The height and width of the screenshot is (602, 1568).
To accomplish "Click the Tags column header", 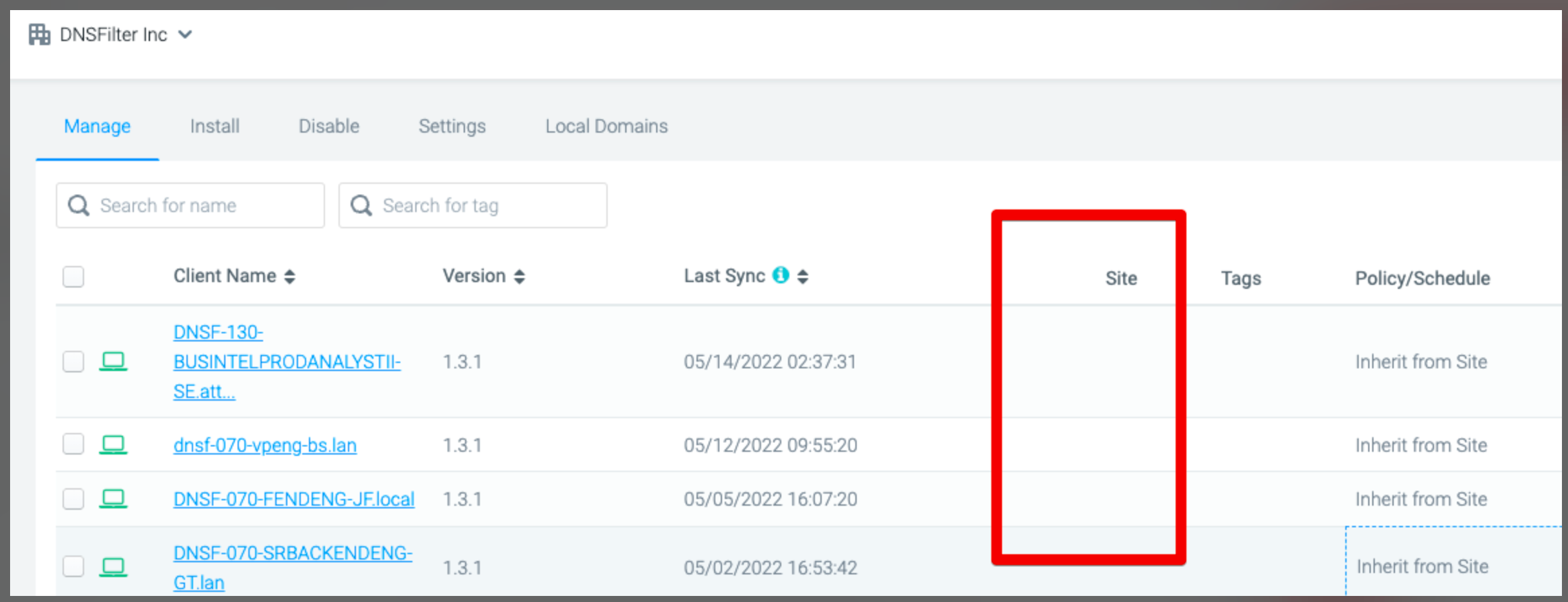I will tap(1241, 278).
